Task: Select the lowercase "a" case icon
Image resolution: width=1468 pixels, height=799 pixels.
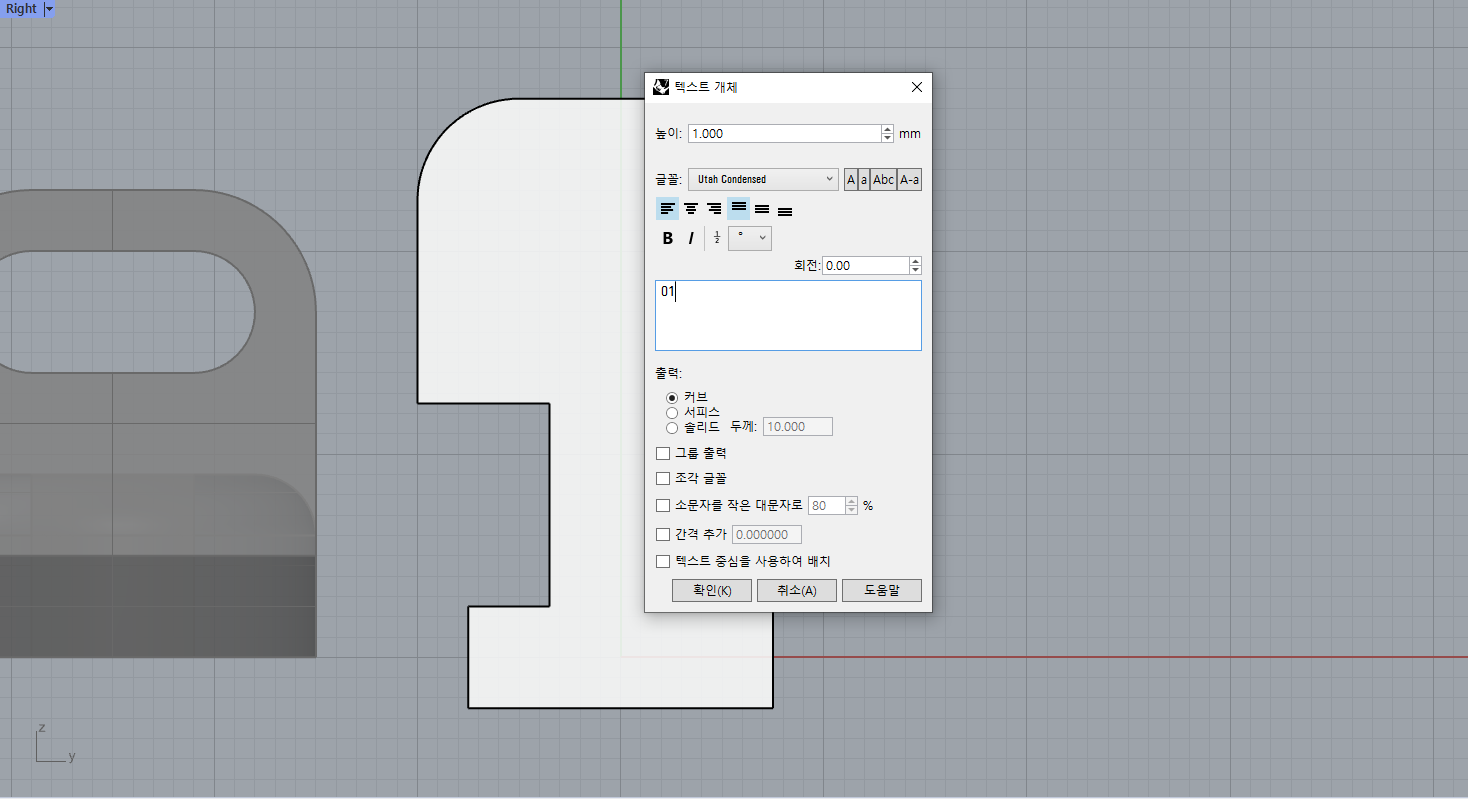Action: (864, 179)
